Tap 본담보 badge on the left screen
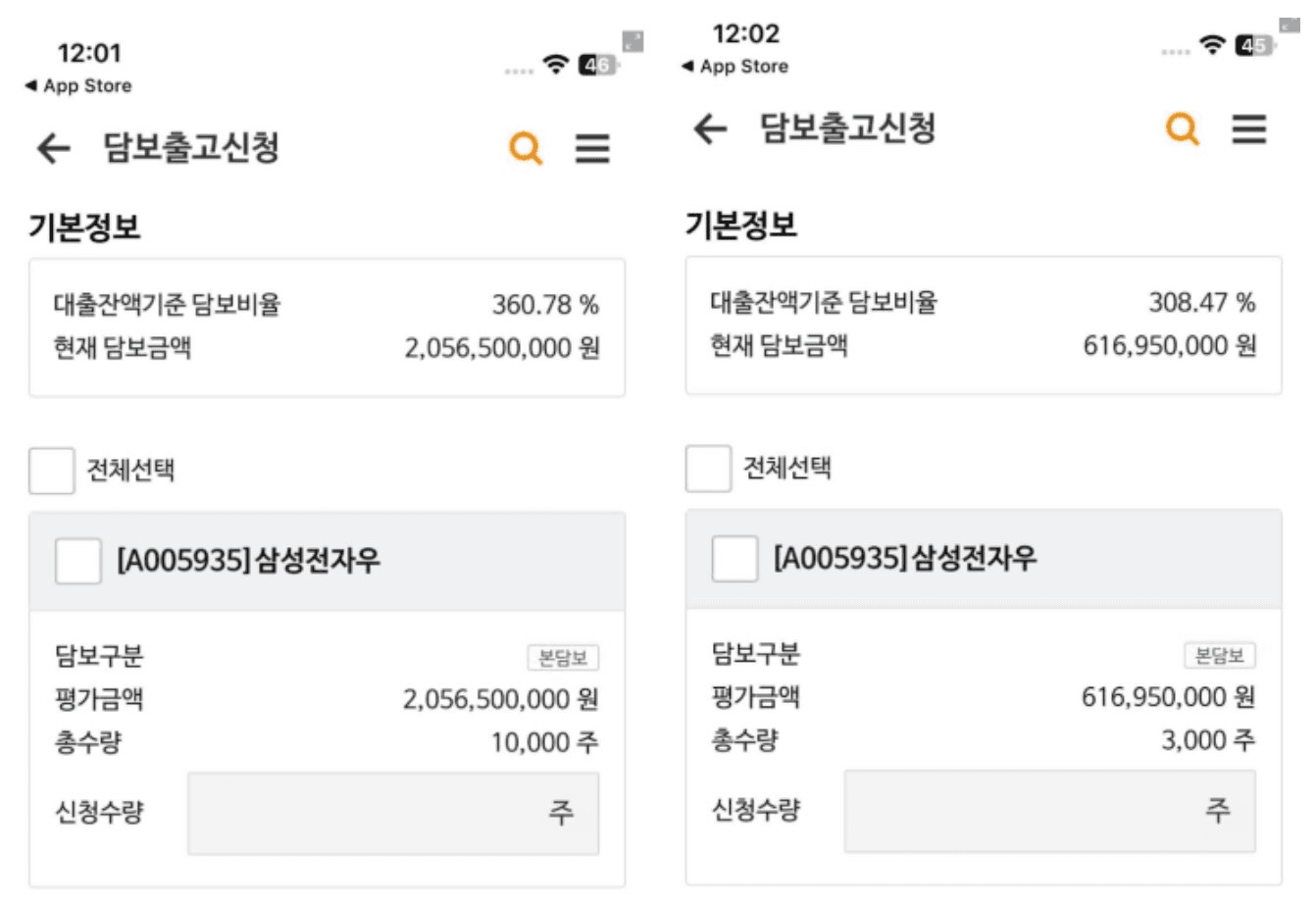1316x900 pixels. click(563, 658)
